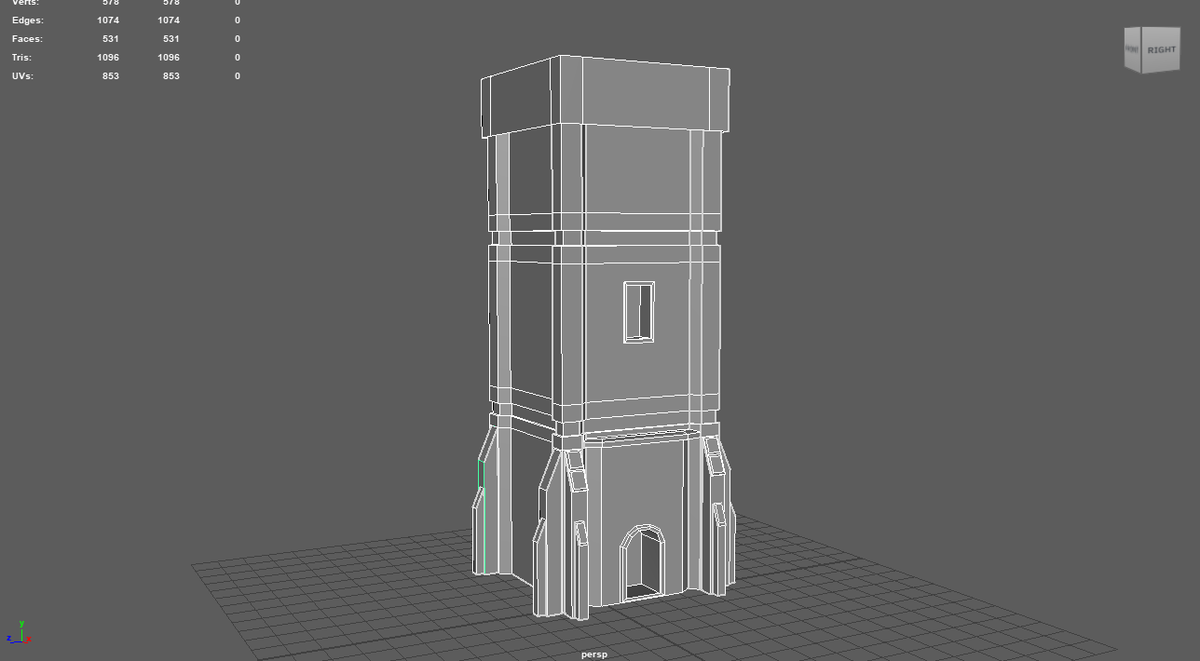Click the Edges: heads-up display label
The image size is (1200, 661).
(x=28, y=20)
